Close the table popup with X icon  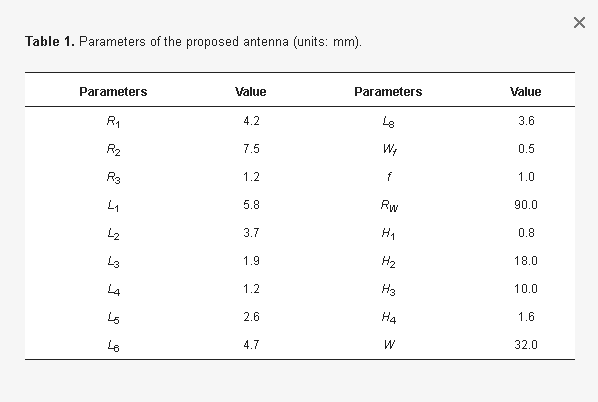point(579,23)
